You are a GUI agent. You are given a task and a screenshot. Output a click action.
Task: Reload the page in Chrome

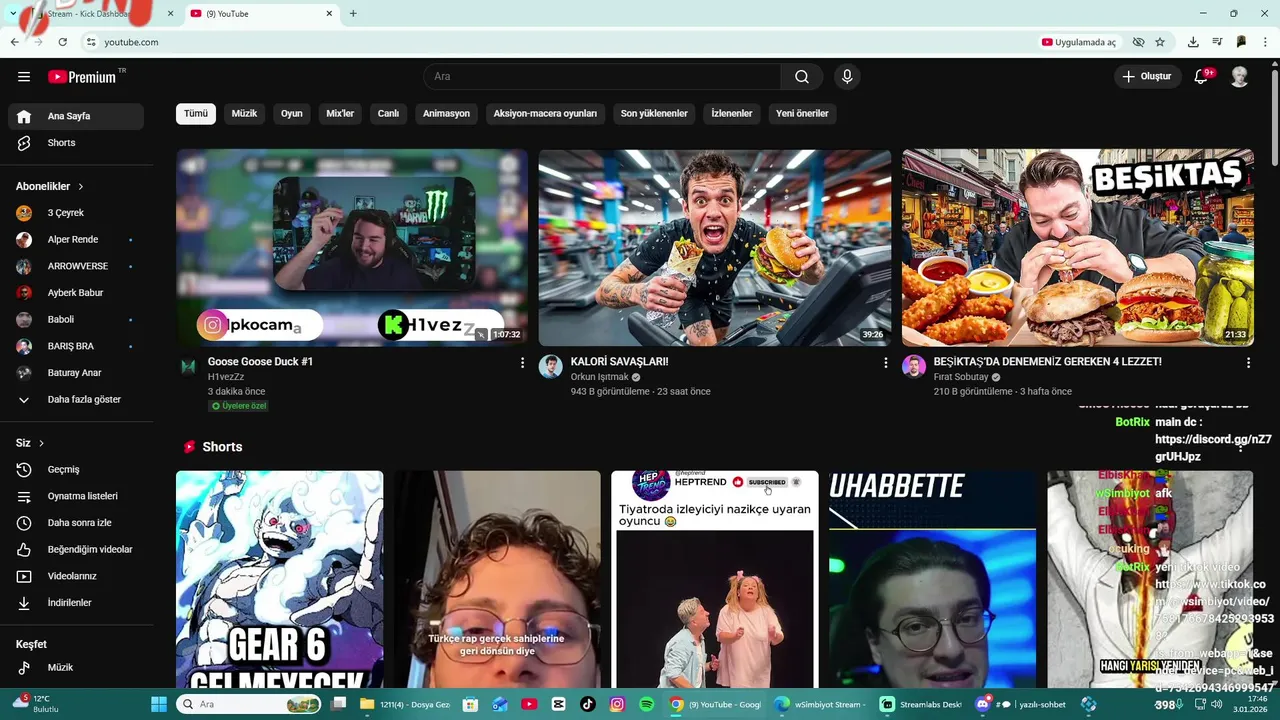point(62,42)
